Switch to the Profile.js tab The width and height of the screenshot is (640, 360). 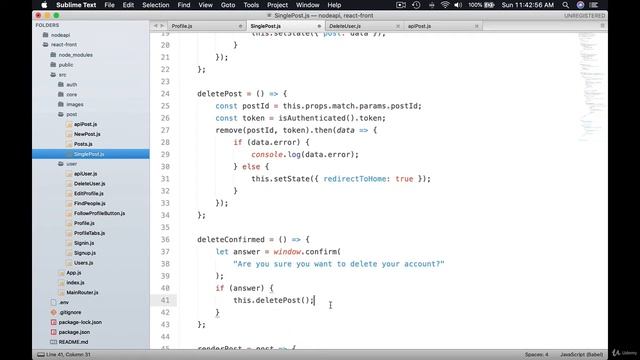pyautogui.click(x=182, y=26)
